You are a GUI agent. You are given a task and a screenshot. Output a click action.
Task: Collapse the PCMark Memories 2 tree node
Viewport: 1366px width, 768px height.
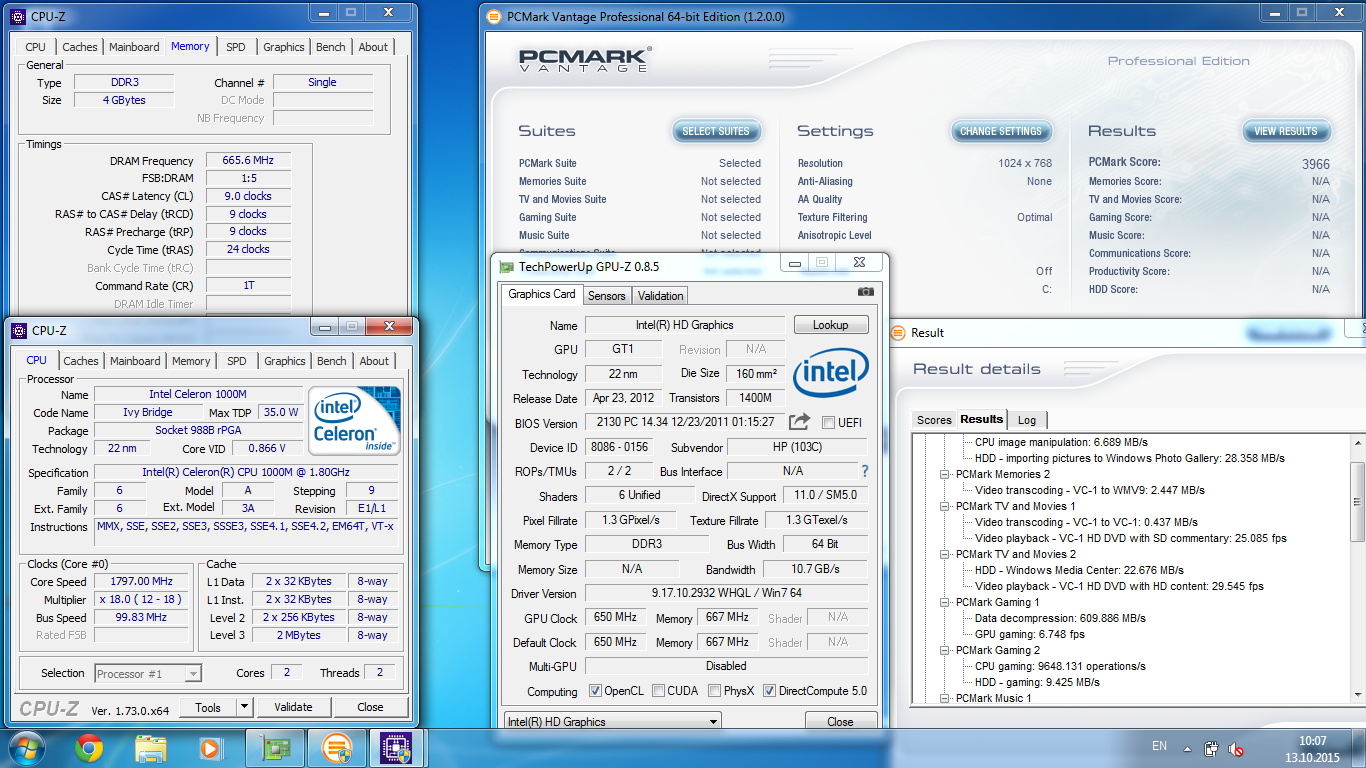point(945,475)
